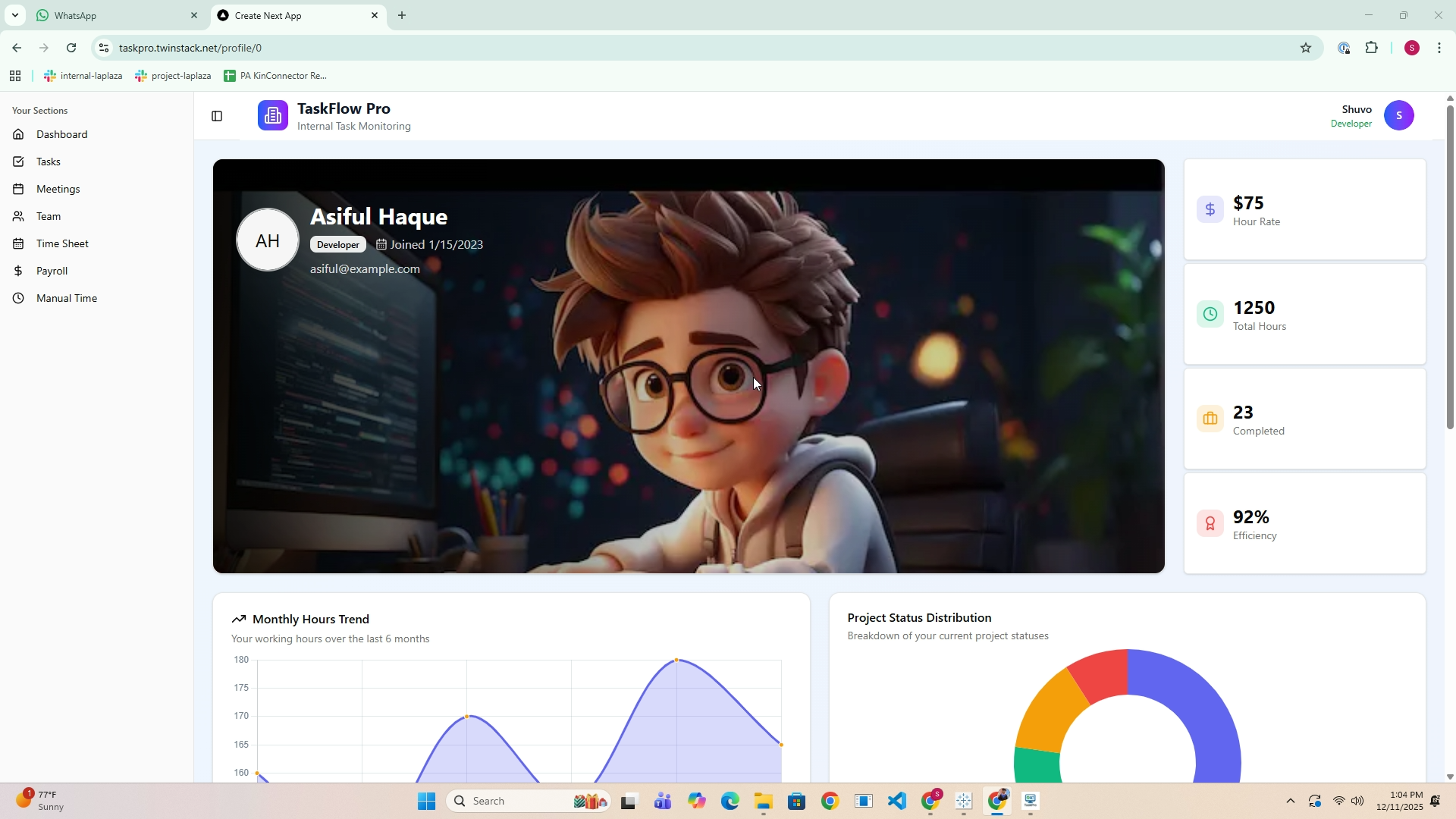Screen dimensions: 1456x819
Task: Click the Manual Time clock icon
Action: coord(19,298)
